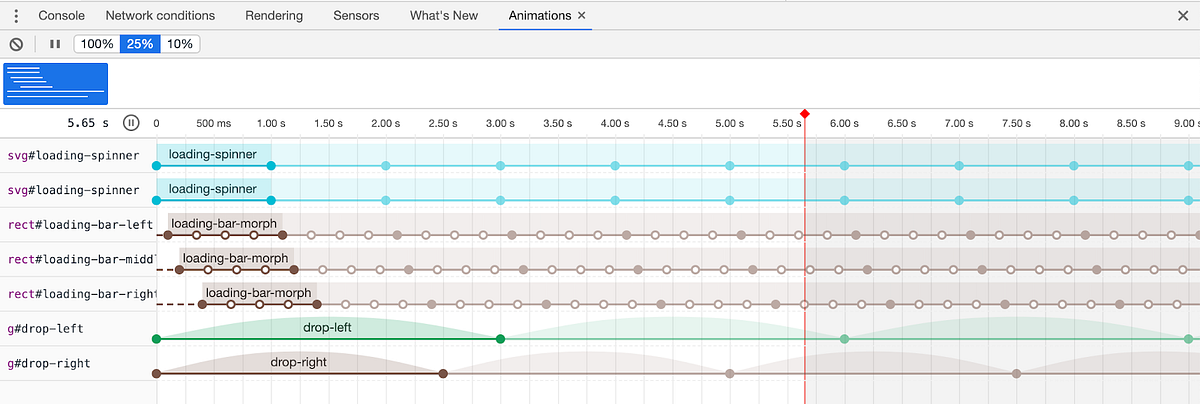Switch playback speed to 10%

coord(179,44)
